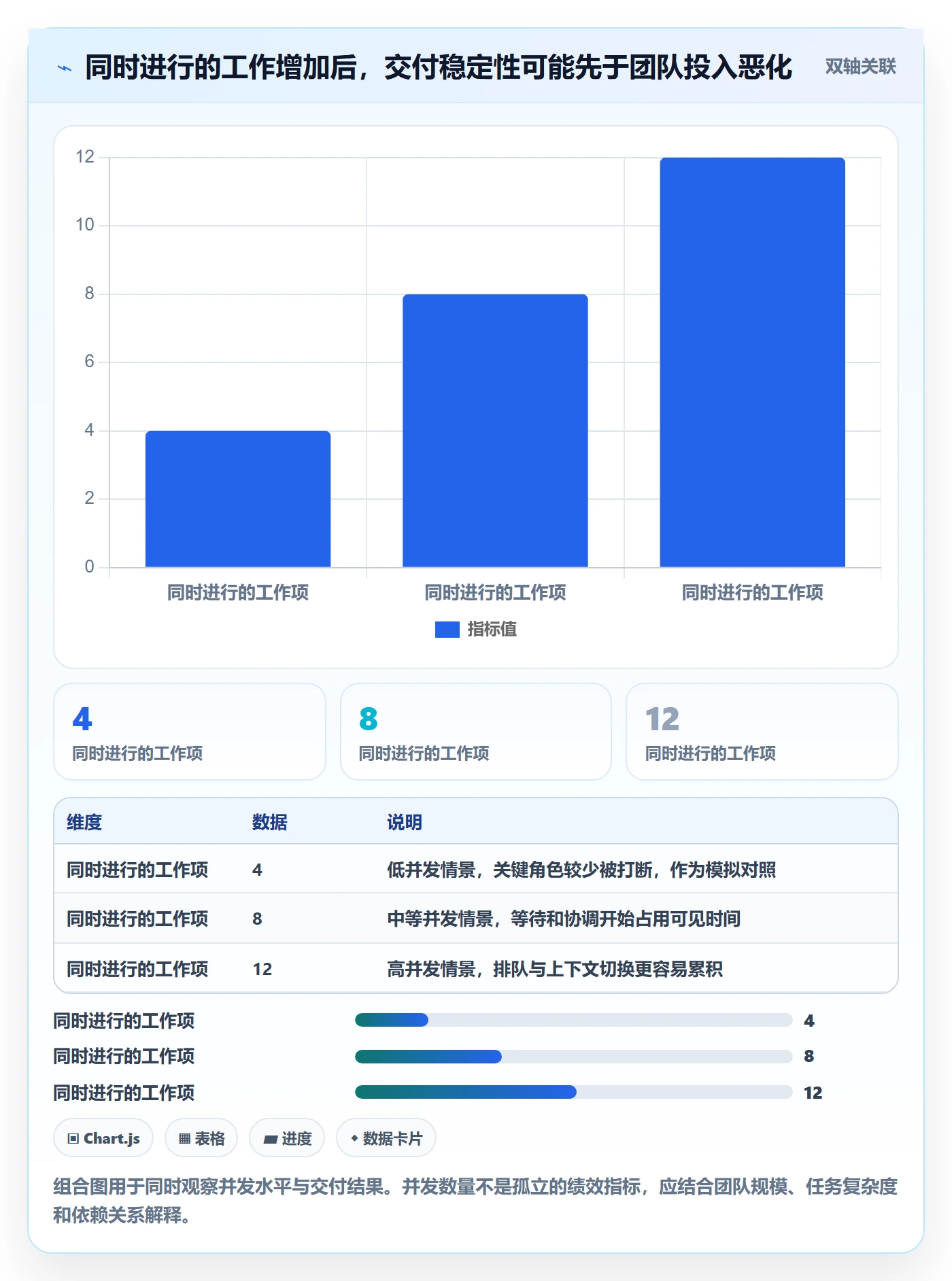Select the 进度 chip

pos(287,1138)
